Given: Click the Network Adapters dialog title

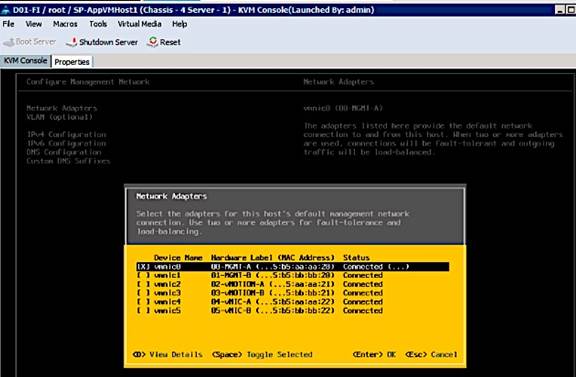Looking at the screenshot, I should tap(172, 197).
